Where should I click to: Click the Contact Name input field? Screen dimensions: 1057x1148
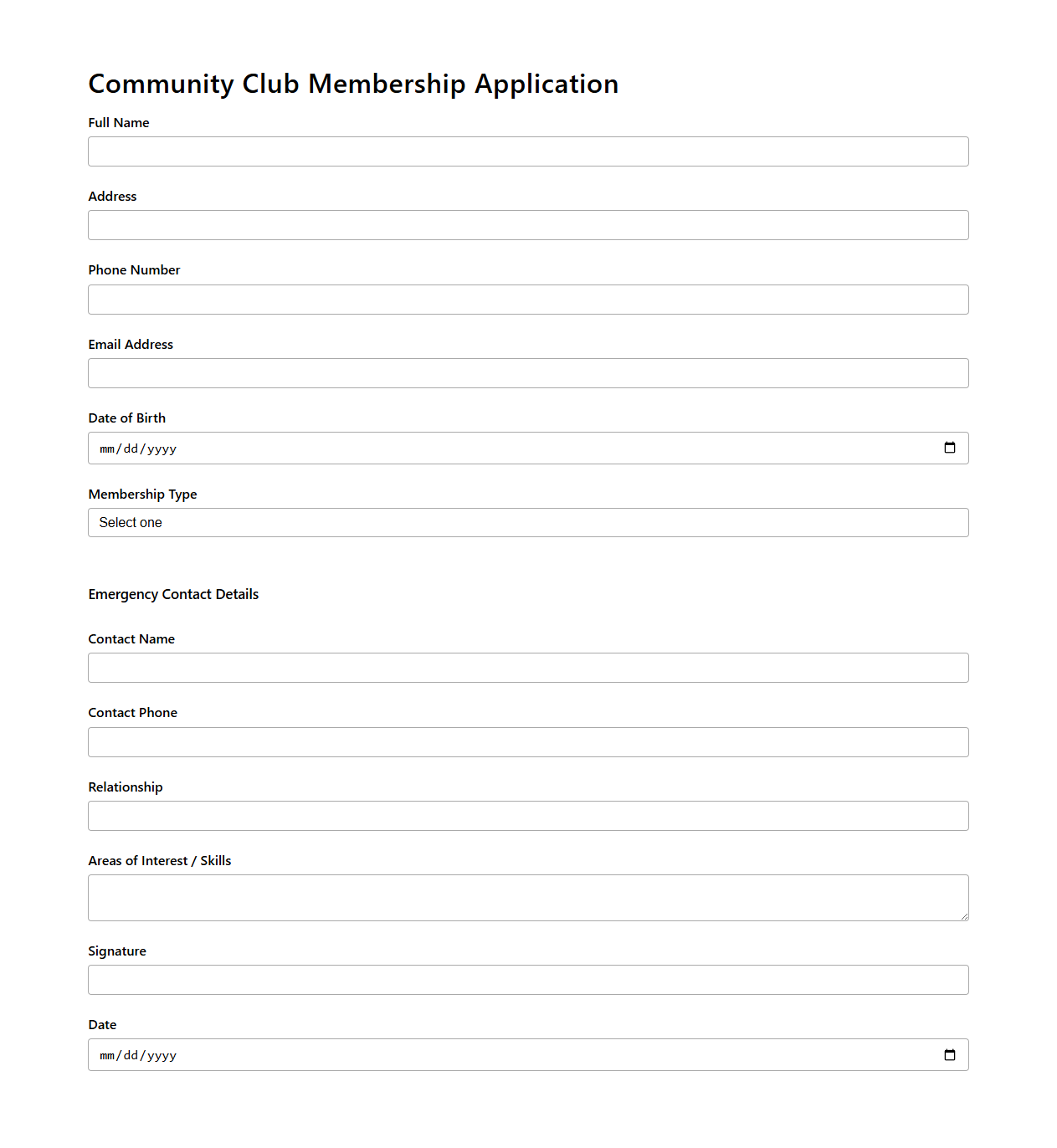click(528, 668)
